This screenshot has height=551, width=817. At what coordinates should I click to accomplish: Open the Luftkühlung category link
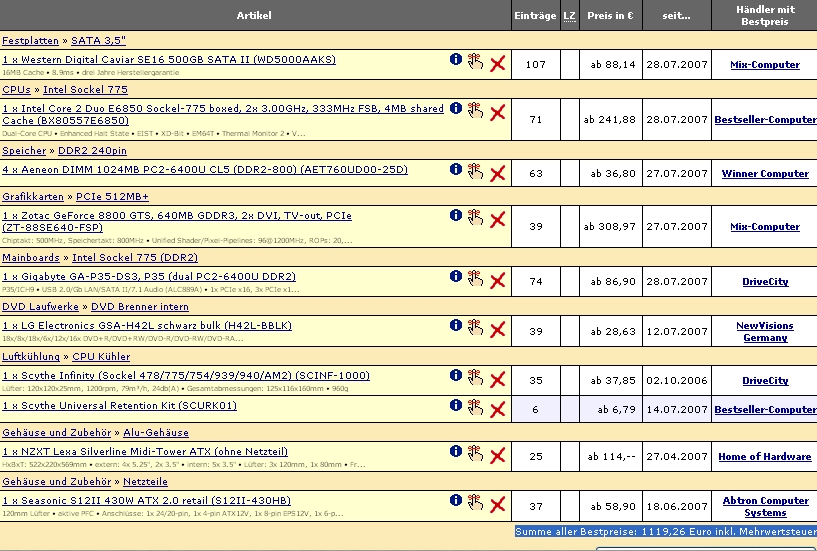click(x=31, y=357)
